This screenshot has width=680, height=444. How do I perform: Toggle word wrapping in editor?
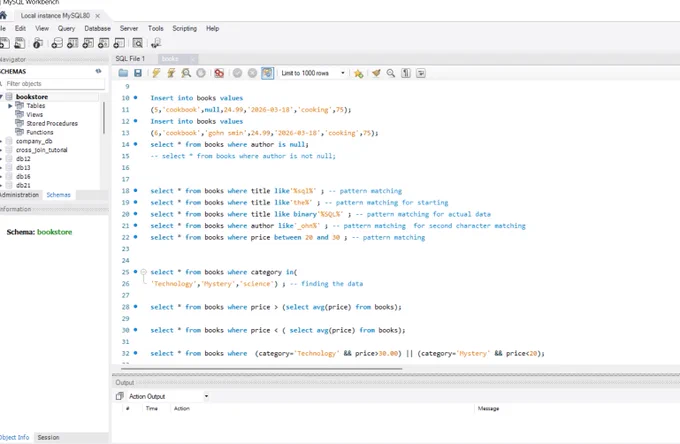click(x=421, y=73)
